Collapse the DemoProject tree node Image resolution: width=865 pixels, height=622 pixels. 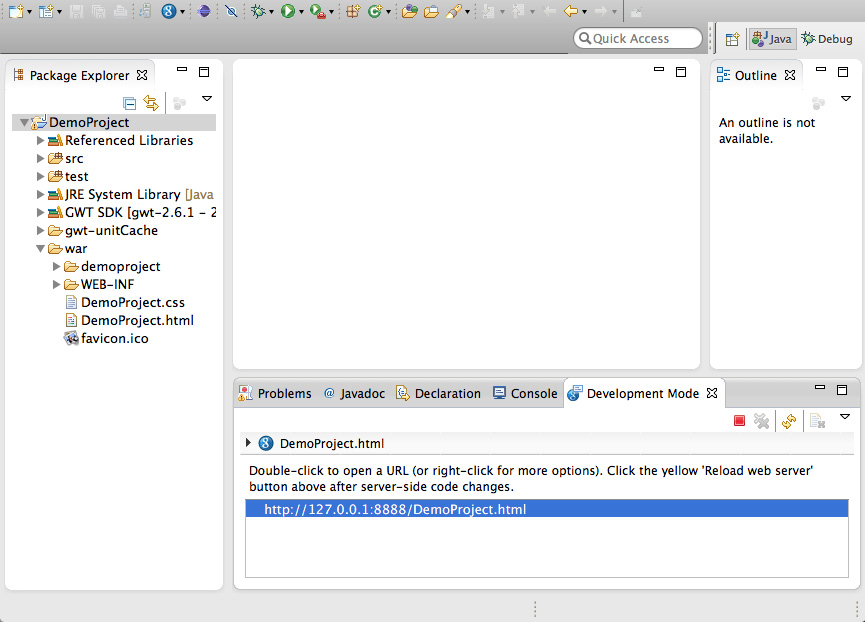pyautogui.click(x=24, y=122)
